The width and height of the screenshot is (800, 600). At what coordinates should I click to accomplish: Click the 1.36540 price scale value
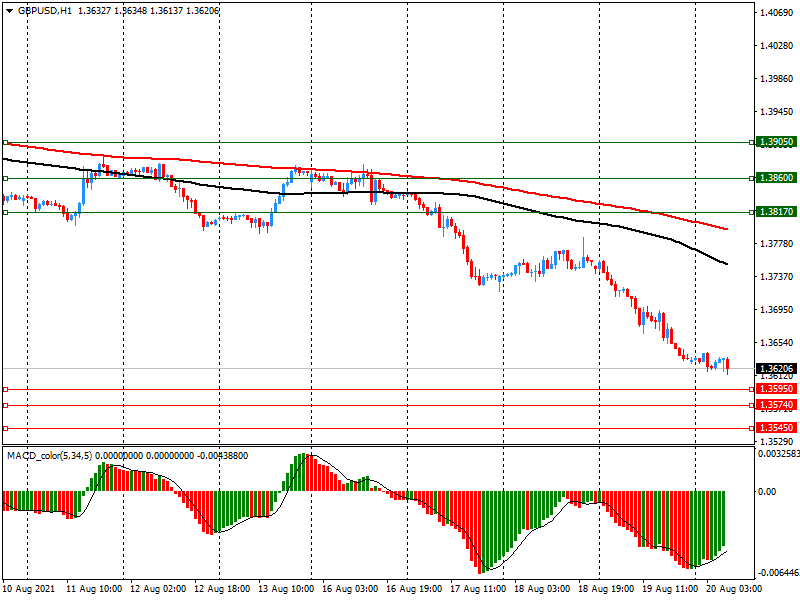point(777,343)
